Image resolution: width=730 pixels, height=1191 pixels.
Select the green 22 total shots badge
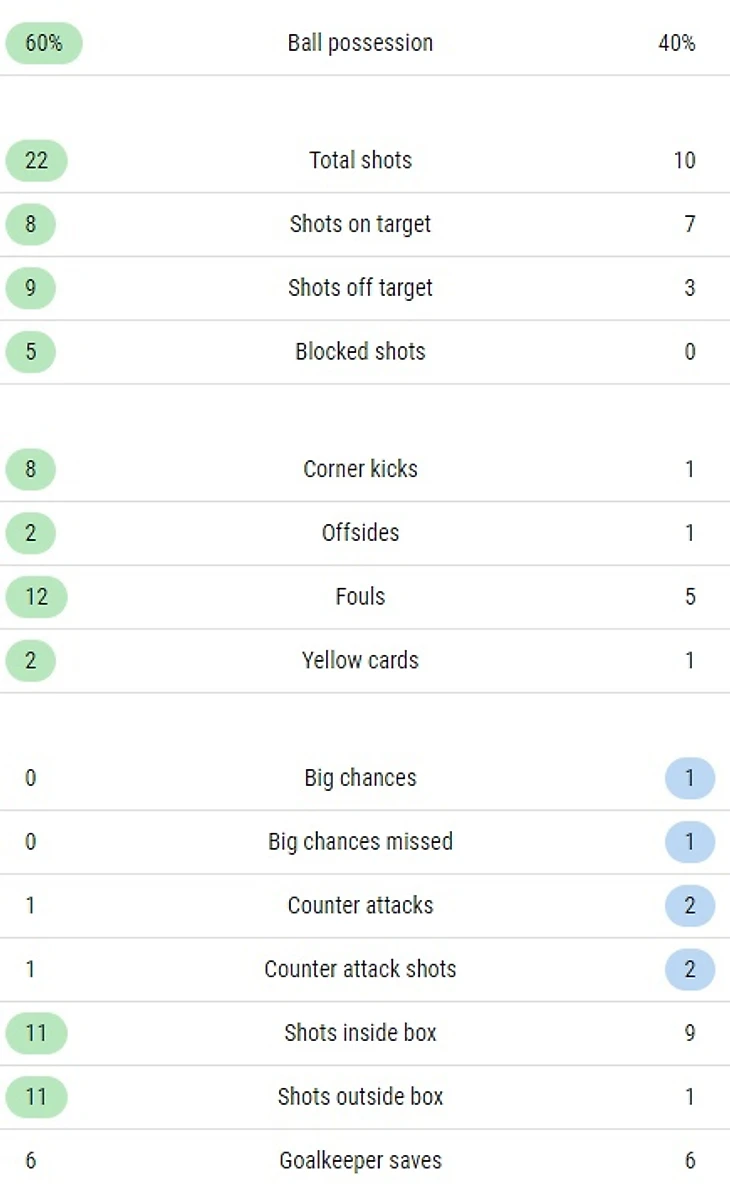36,160
